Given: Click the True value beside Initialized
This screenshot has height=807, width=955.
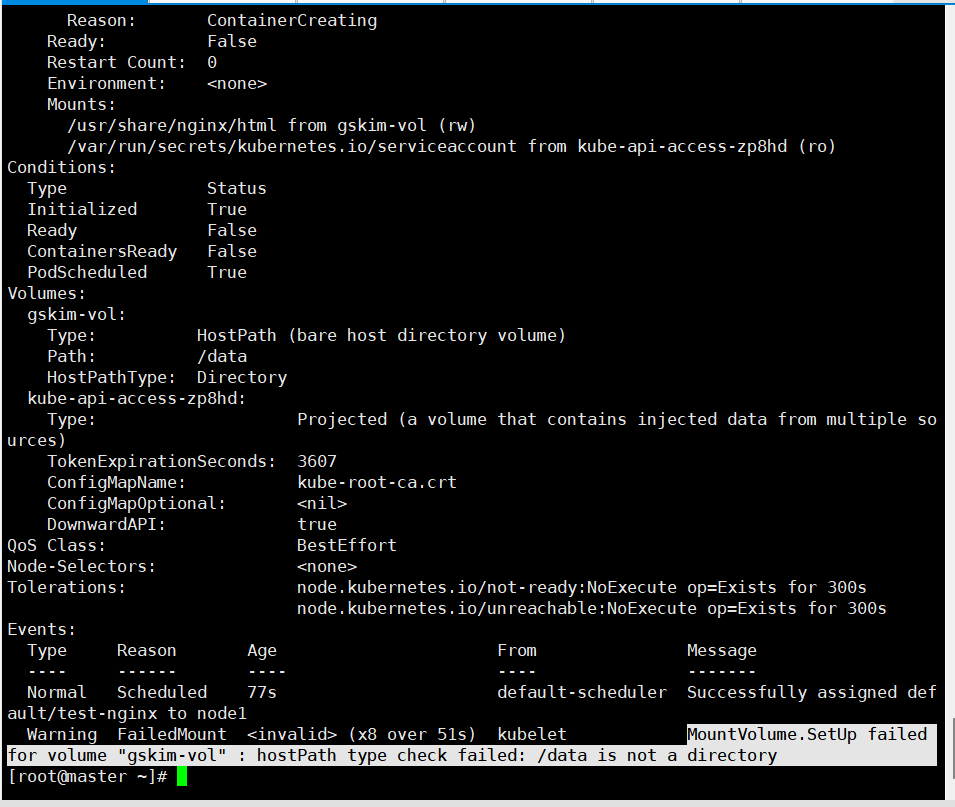Looking at the screenshot, I should (x=227, y=210).
